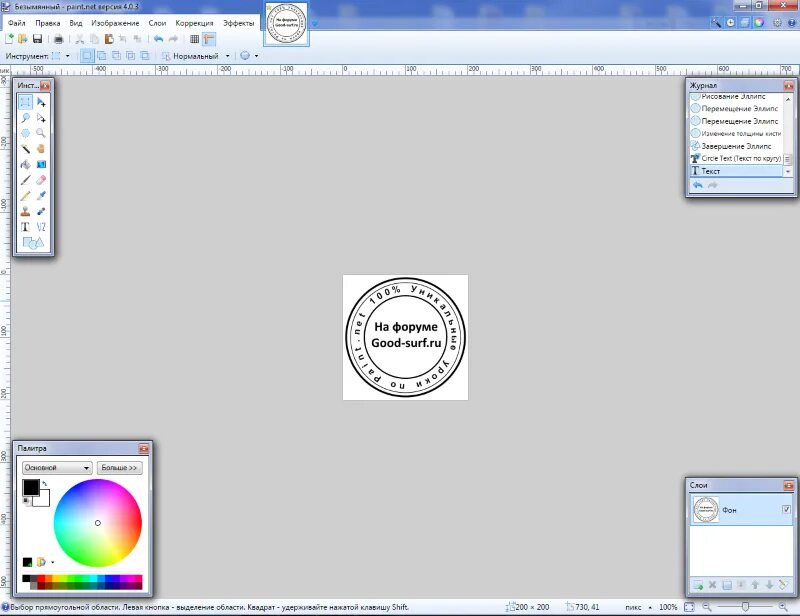Select the Recolor tool
This screenshot has width=800, height=616.
(41, 211)
